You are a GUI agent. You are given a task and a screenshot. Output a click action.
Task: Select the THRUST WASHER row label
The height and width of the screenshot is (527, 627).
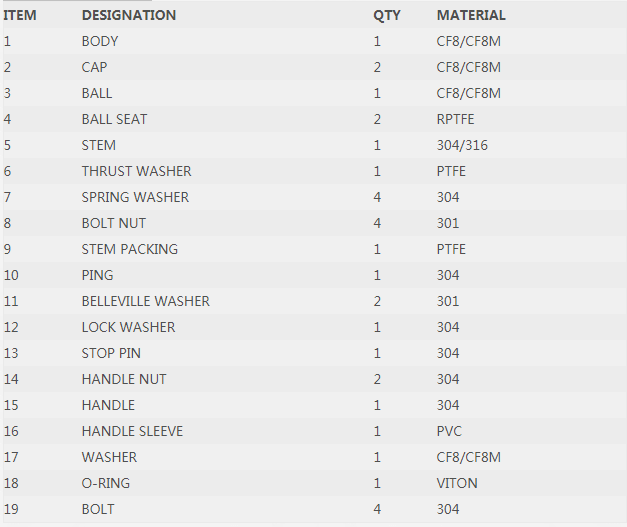pos(136,171)
